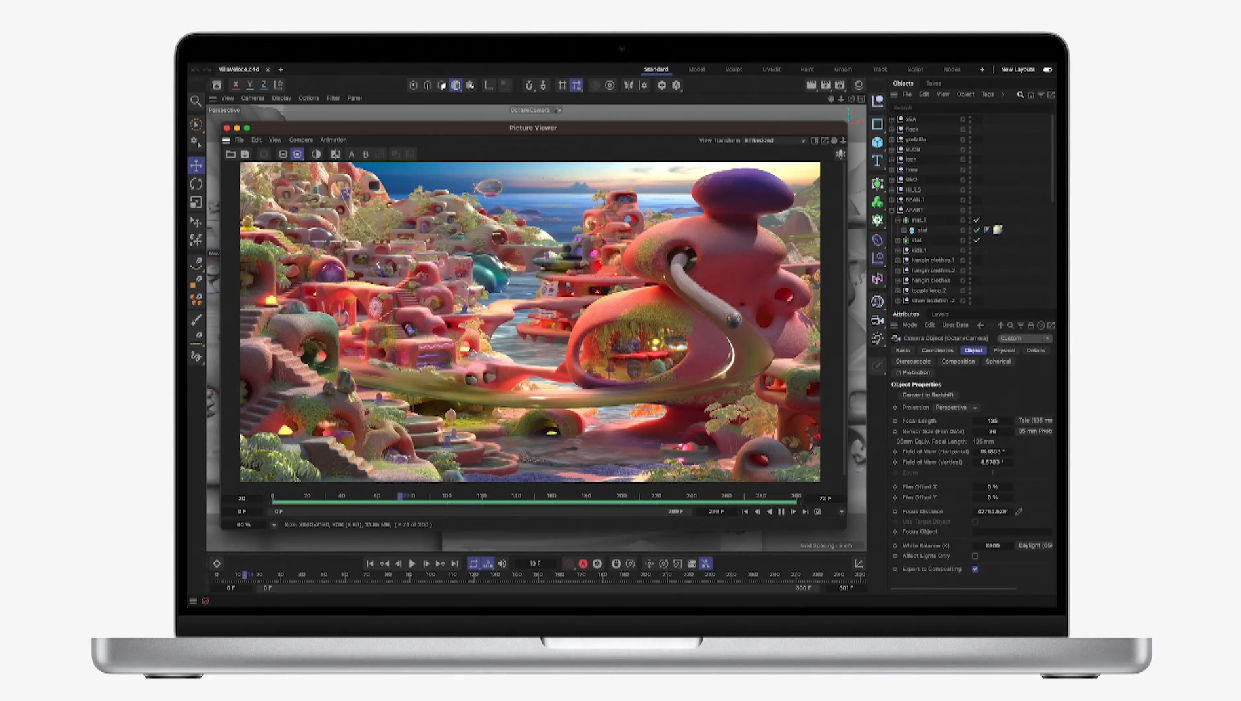Click the open folder icon in Picture Viewer

[x=231, y=154]
